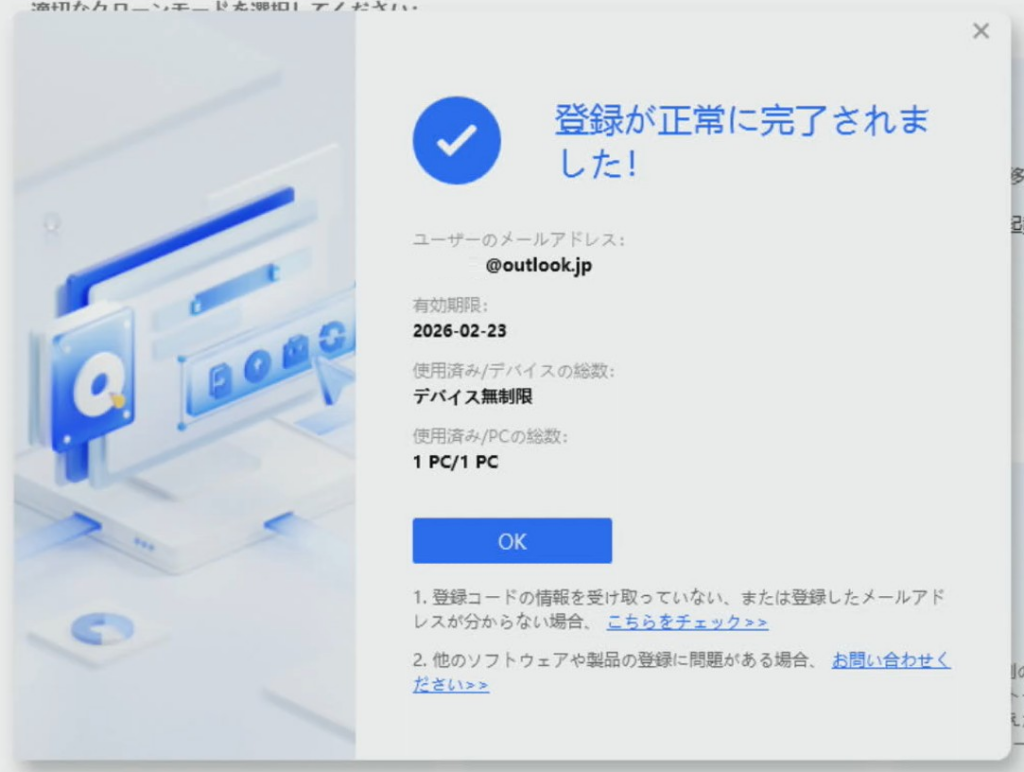Click the cursor arrow graphic in the illustration

[333, 379]
